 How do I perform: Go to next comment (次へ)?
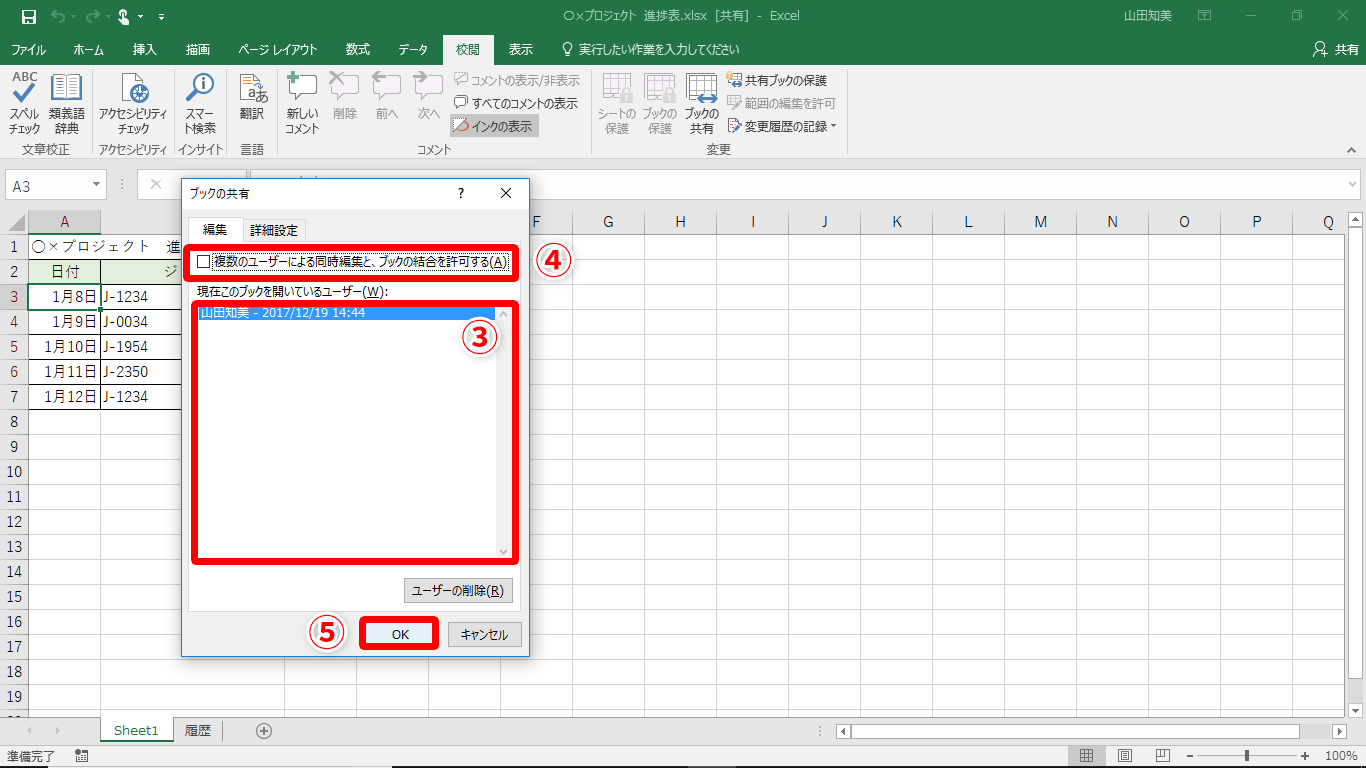429,98
